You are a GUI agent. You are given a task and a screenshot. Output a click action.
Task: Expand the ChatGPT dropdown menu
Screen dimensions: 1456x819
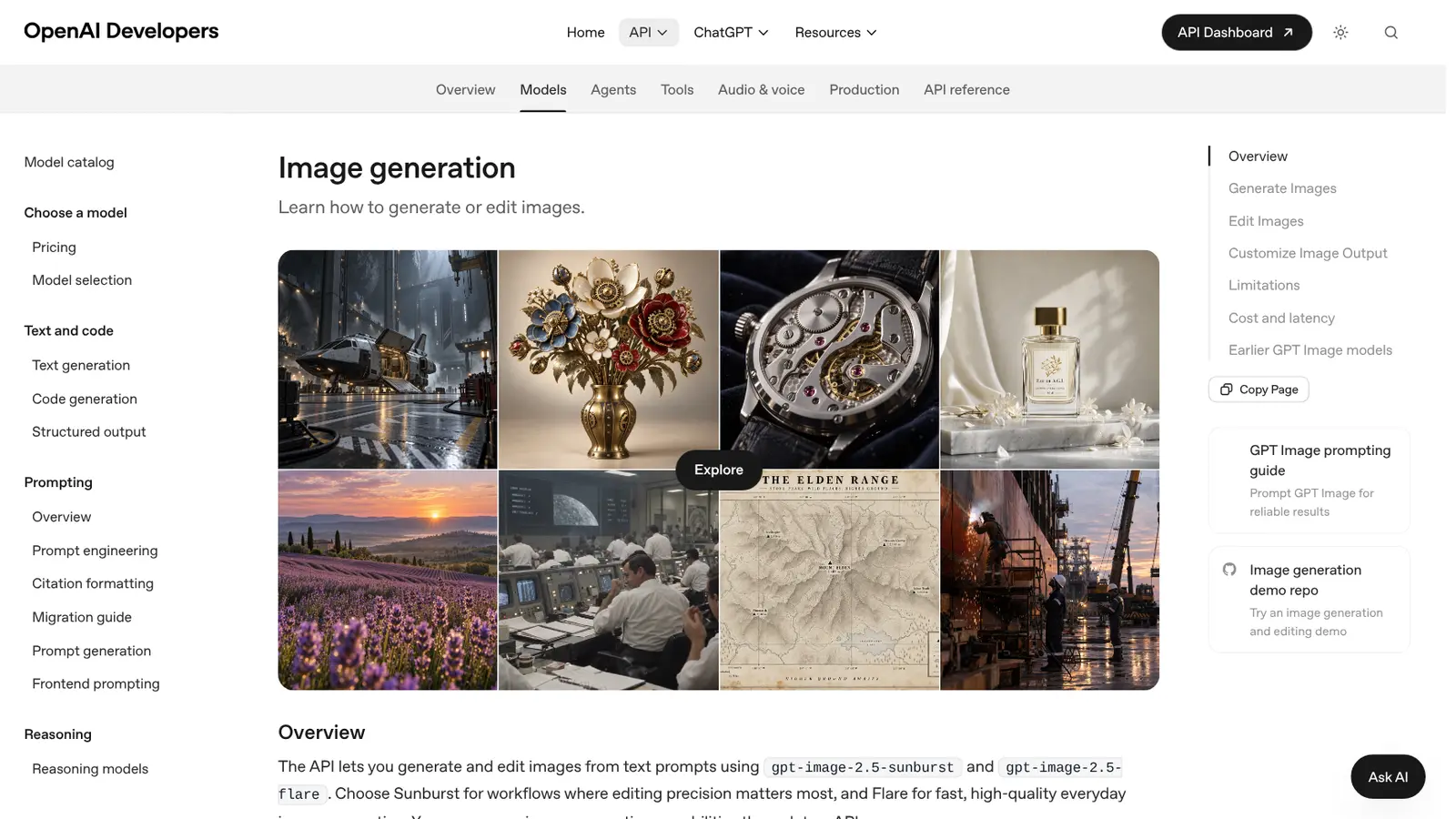[731, 33]
